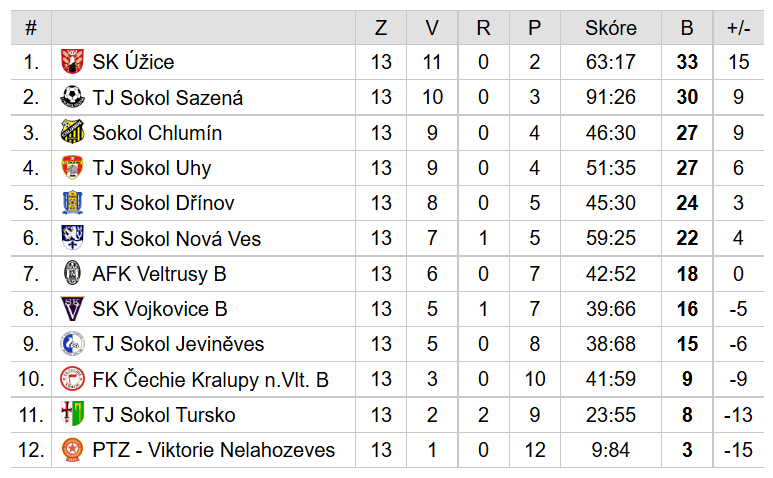This screenshot has width=773, height=478.
Task: Click the +/- column header
Action: tap(738, 28)
